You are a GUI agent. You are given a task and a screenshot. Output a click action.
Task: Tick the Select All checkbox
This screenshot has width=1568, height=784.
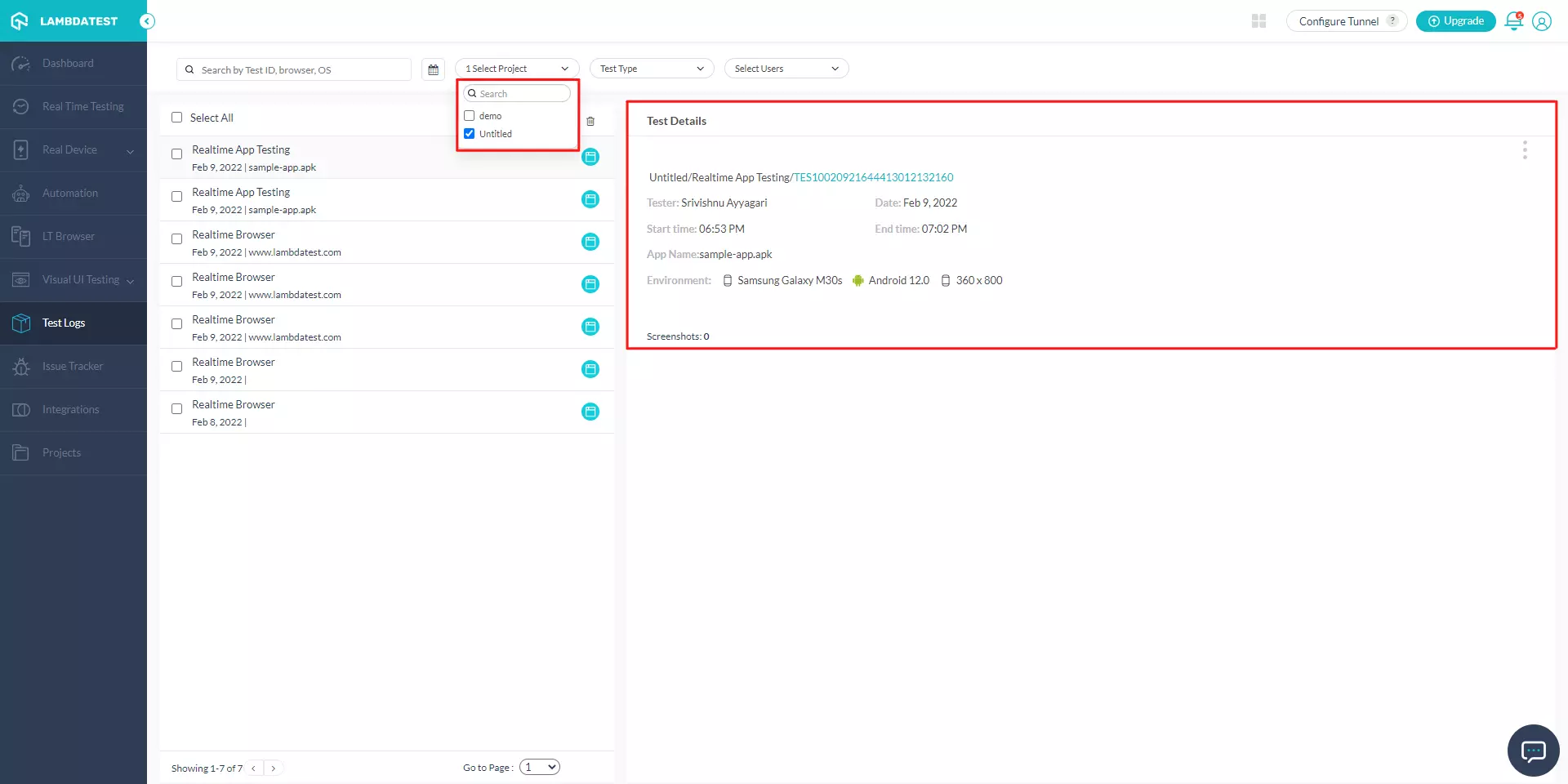177,118
